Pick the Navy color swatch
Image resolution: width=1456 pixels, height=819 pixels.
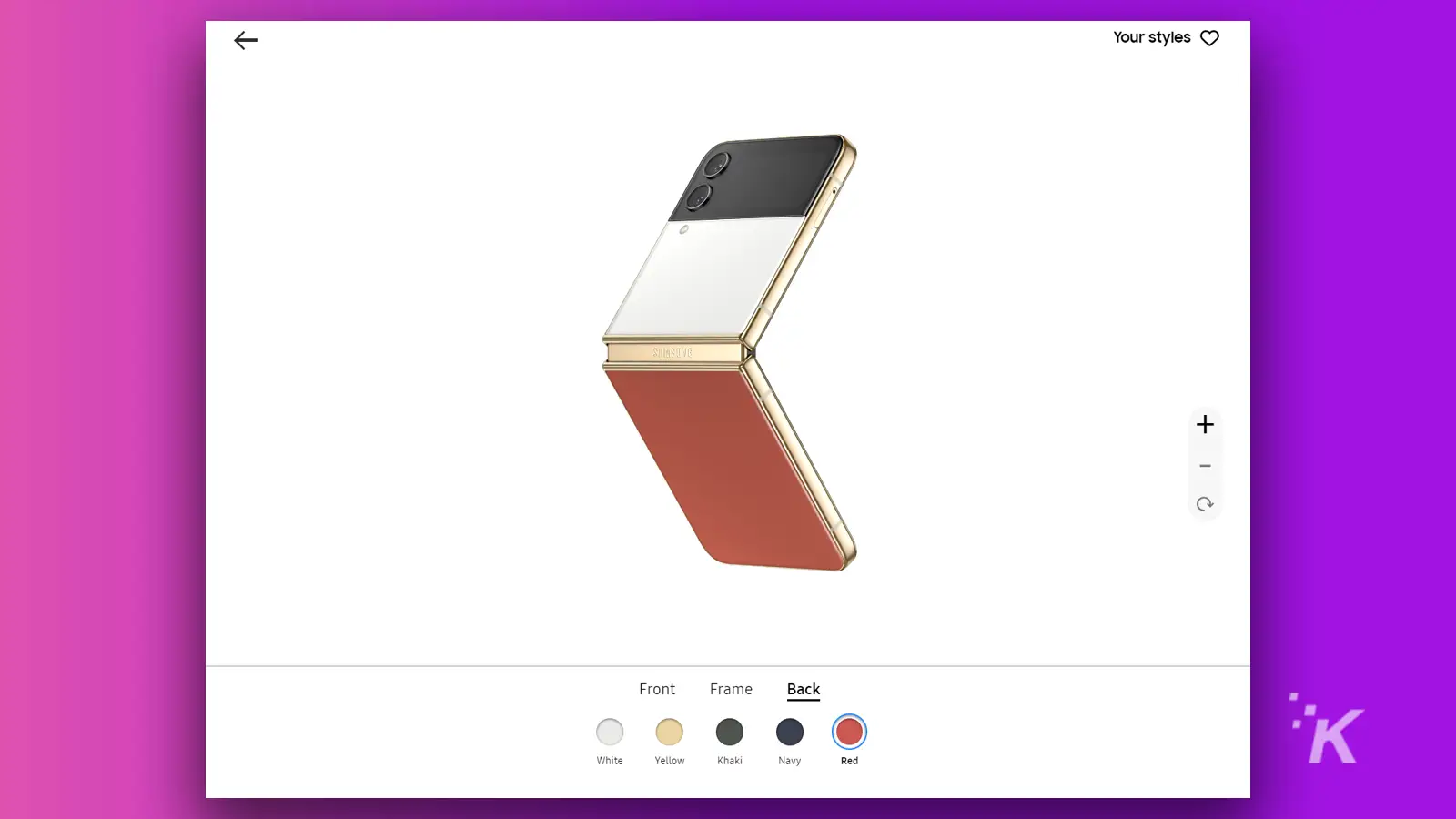pos(790,732)
